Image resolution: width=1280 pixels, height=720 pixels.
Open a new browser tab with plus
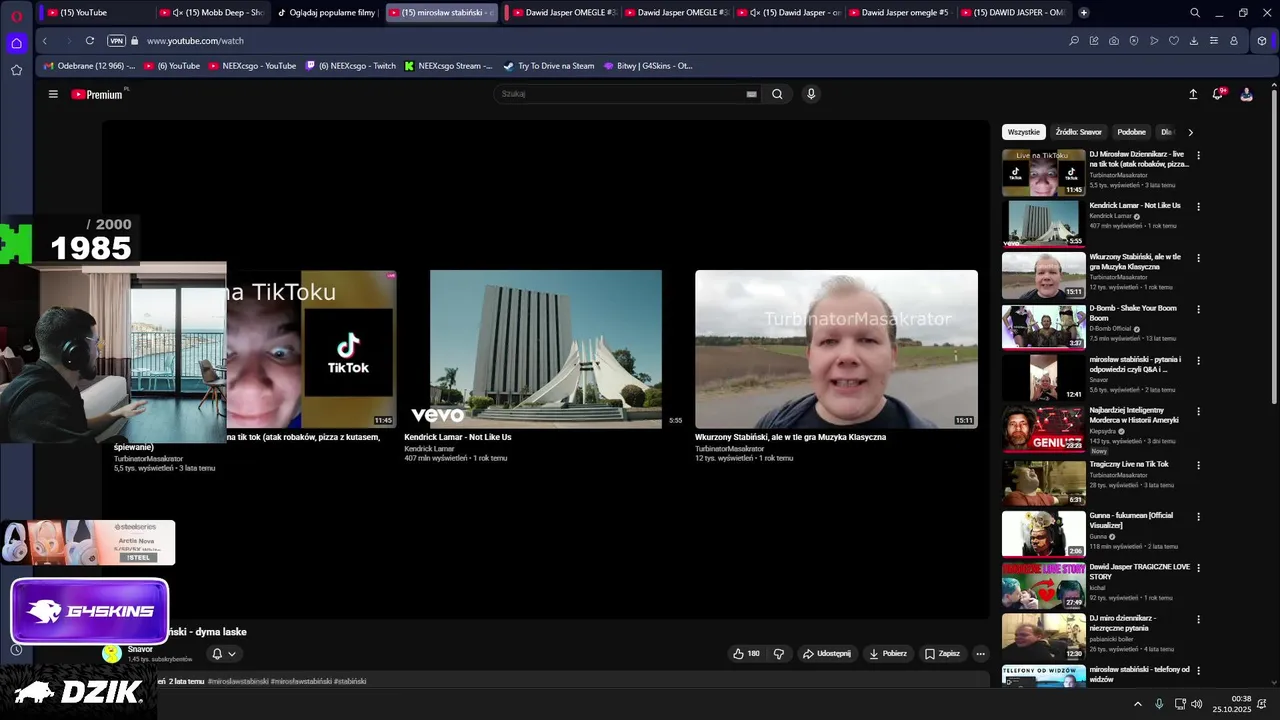pos(1084,13)
